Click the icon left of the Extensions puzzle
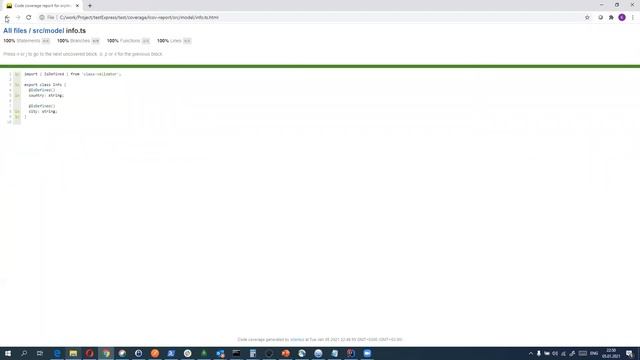640x360 pixels. pyautogui.click(x=600, y=18)
